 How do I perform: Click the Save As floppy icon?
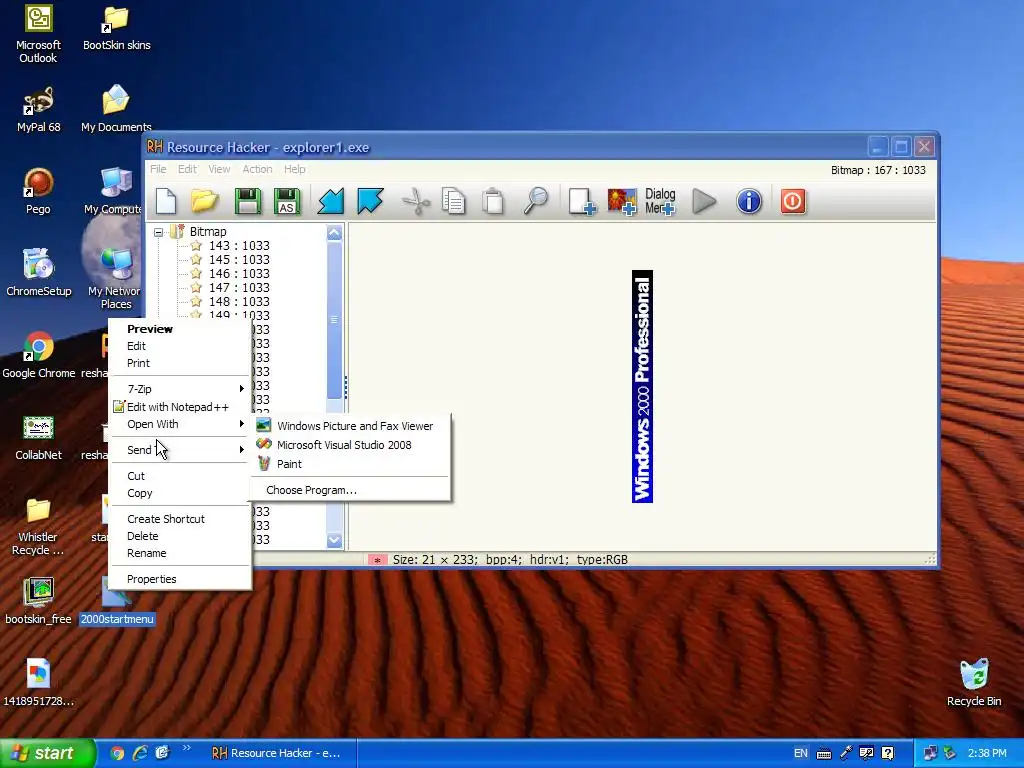(x=287, y=201)
